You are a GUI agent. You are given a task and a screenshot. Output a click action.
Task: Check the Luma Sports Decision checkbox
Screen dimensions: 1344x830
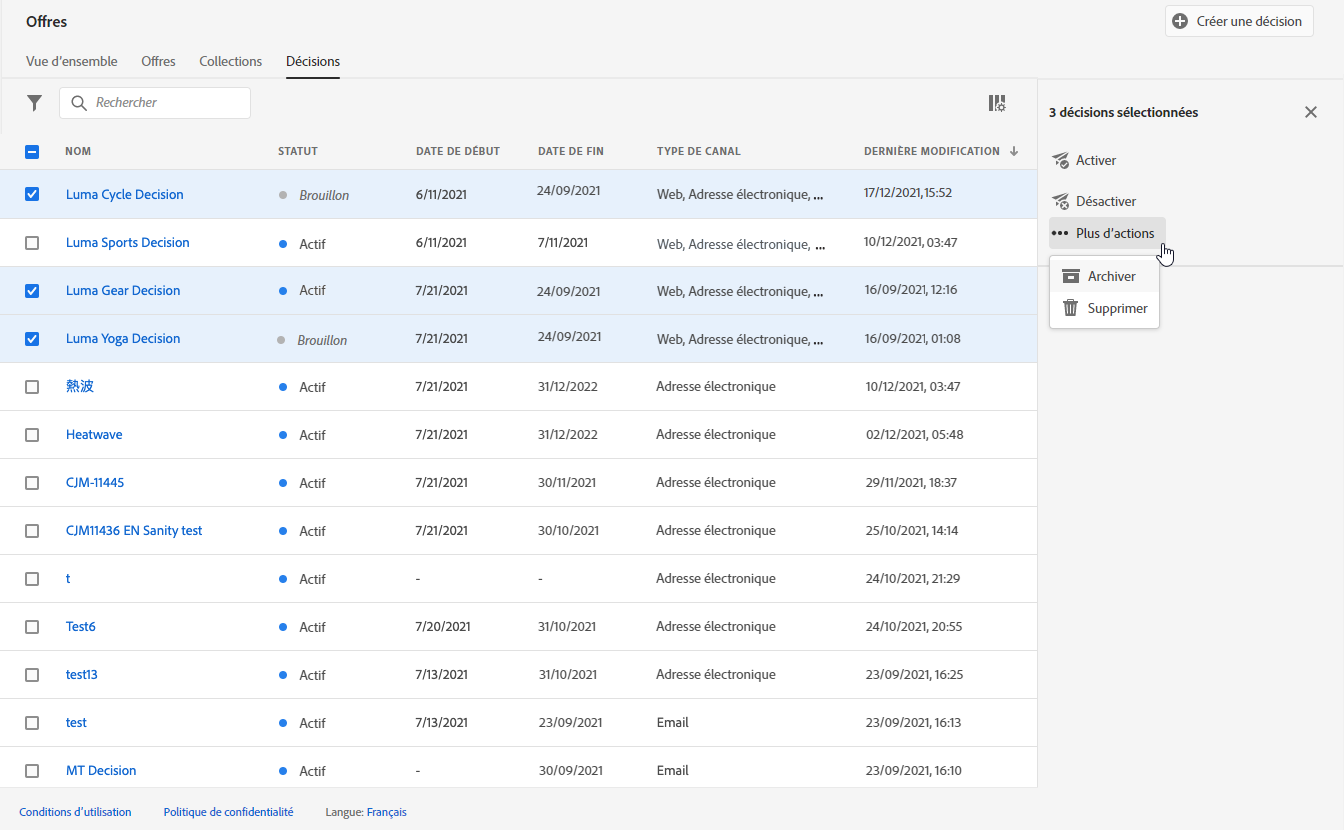point(32,243)
